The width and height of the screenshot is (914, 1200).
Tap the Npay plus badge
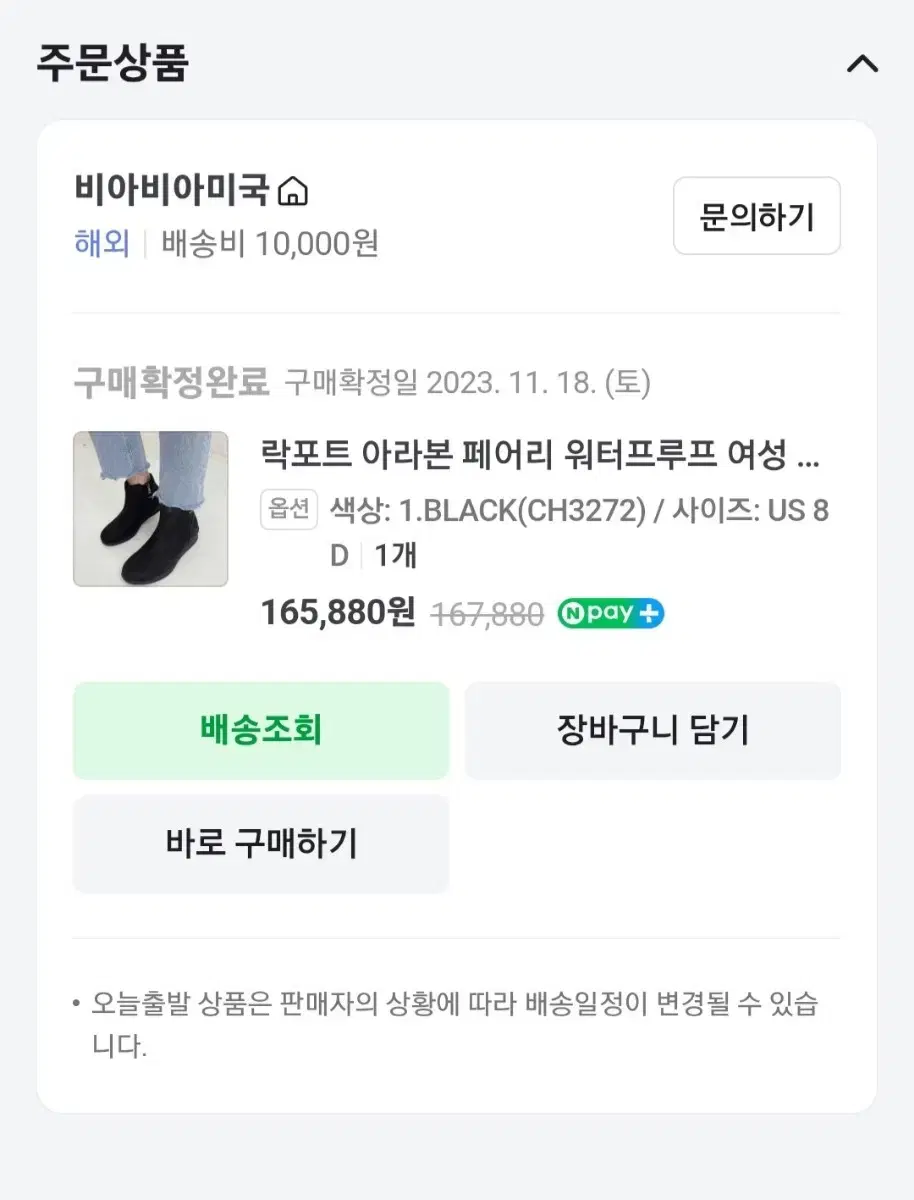[610, 613]
